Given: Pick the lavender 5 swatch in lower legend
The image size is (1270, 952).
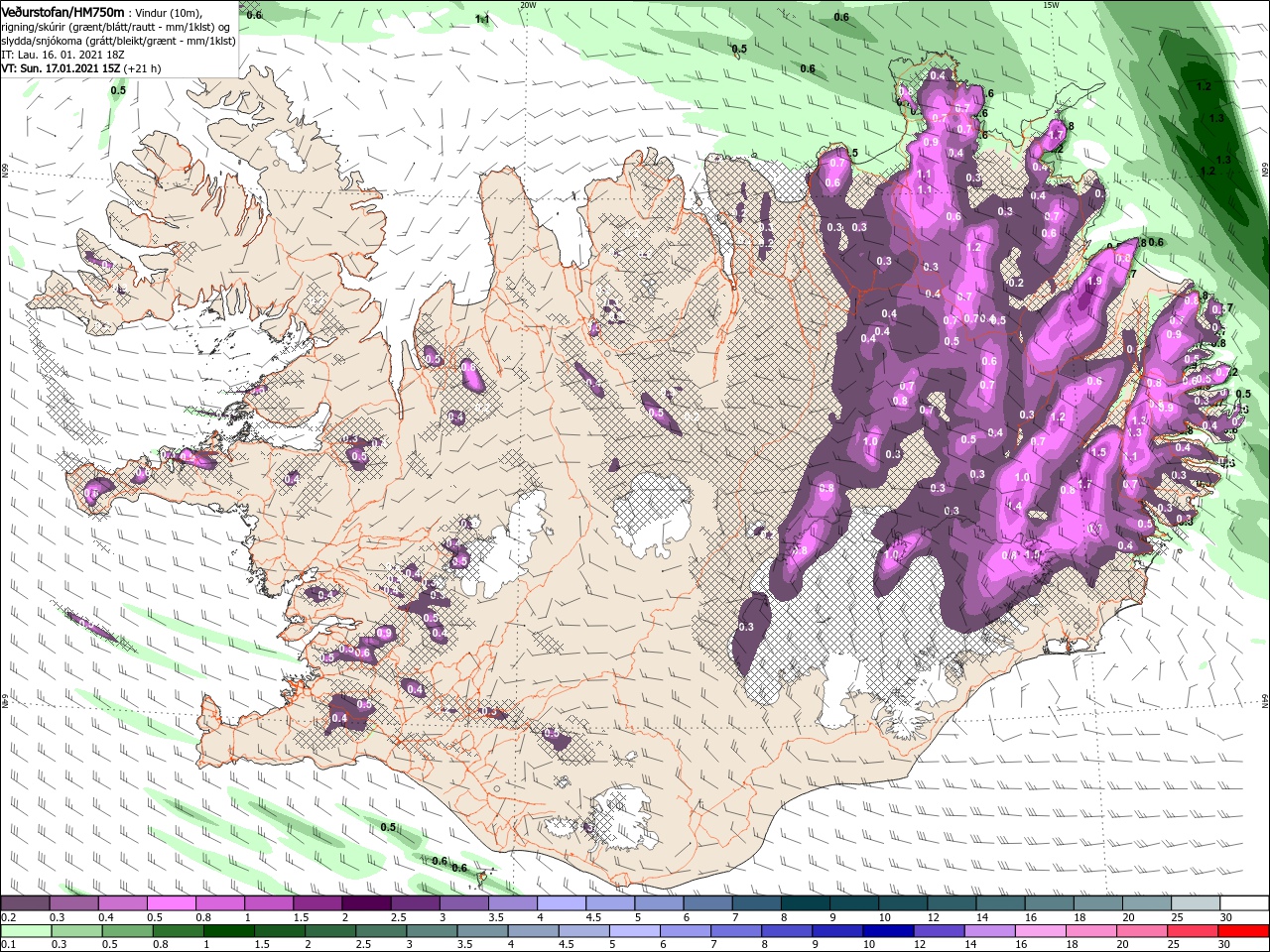Looking at the screenshot, I should (x=635, y=931).
